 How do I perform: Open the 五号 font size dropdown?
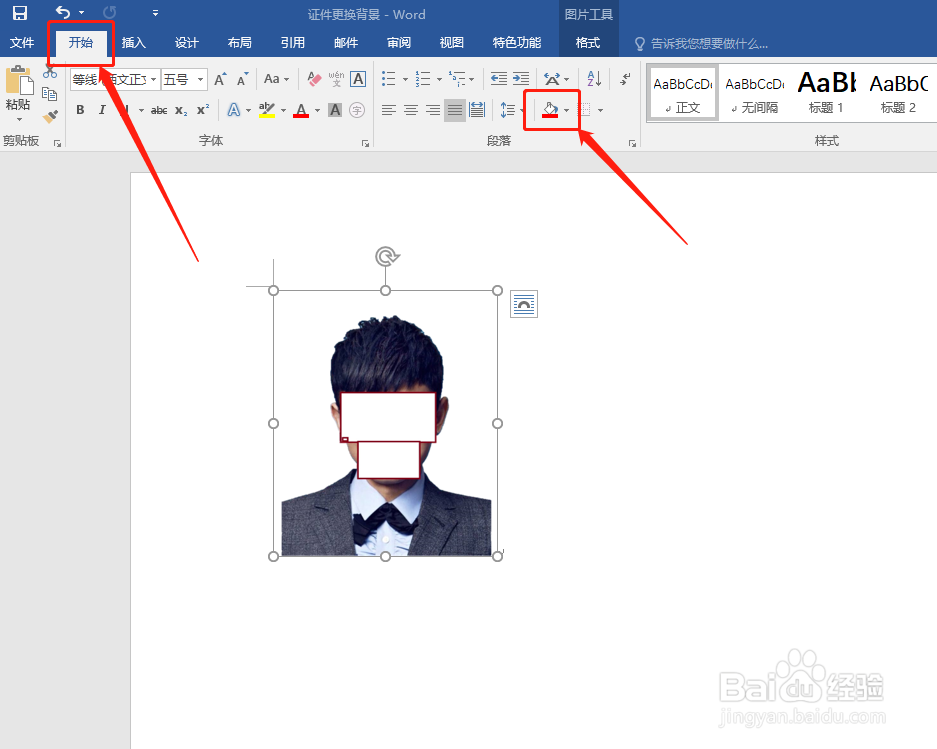[201, 79]
